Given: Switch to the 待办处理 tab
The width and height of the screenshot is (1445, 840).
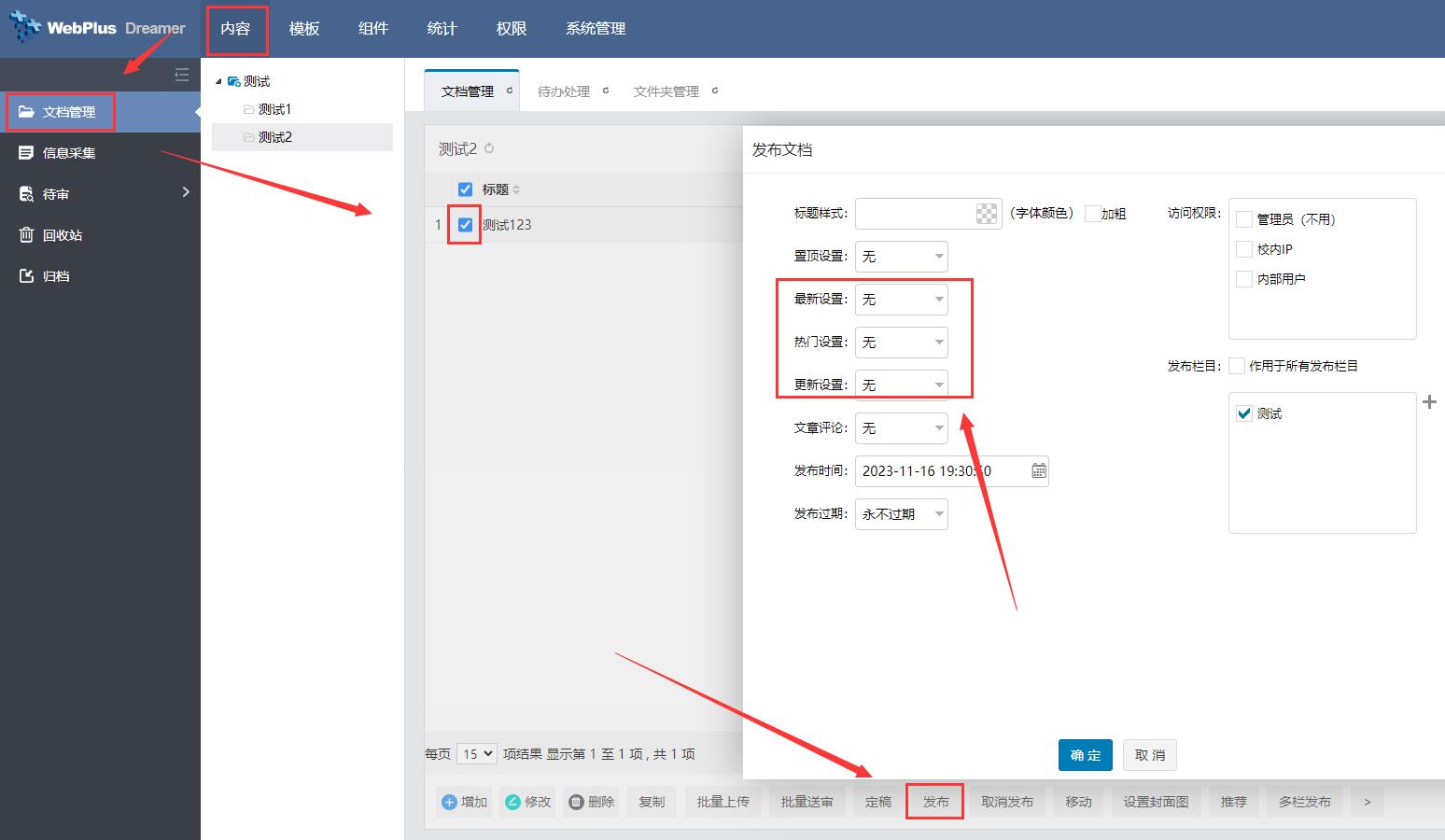Looking at the screenshot, I should 564,91.
